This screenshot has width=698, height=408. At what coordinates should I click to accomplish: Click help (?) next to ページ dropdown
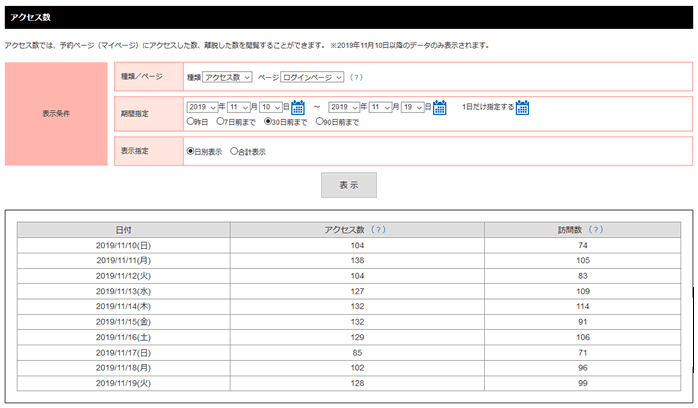pyautogui.click(x=356, y=77)
